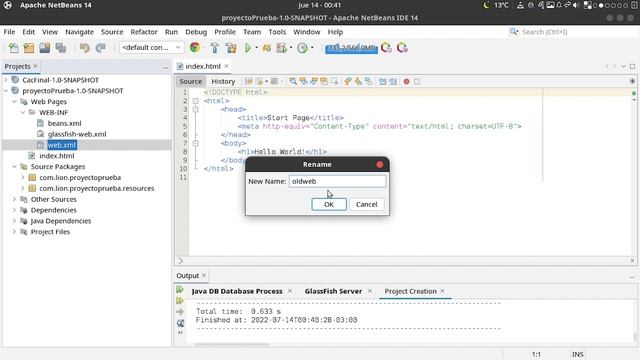This screenshot has width=640, height=360.
Task: Click the memory usage bar
Action: (351, 48)
